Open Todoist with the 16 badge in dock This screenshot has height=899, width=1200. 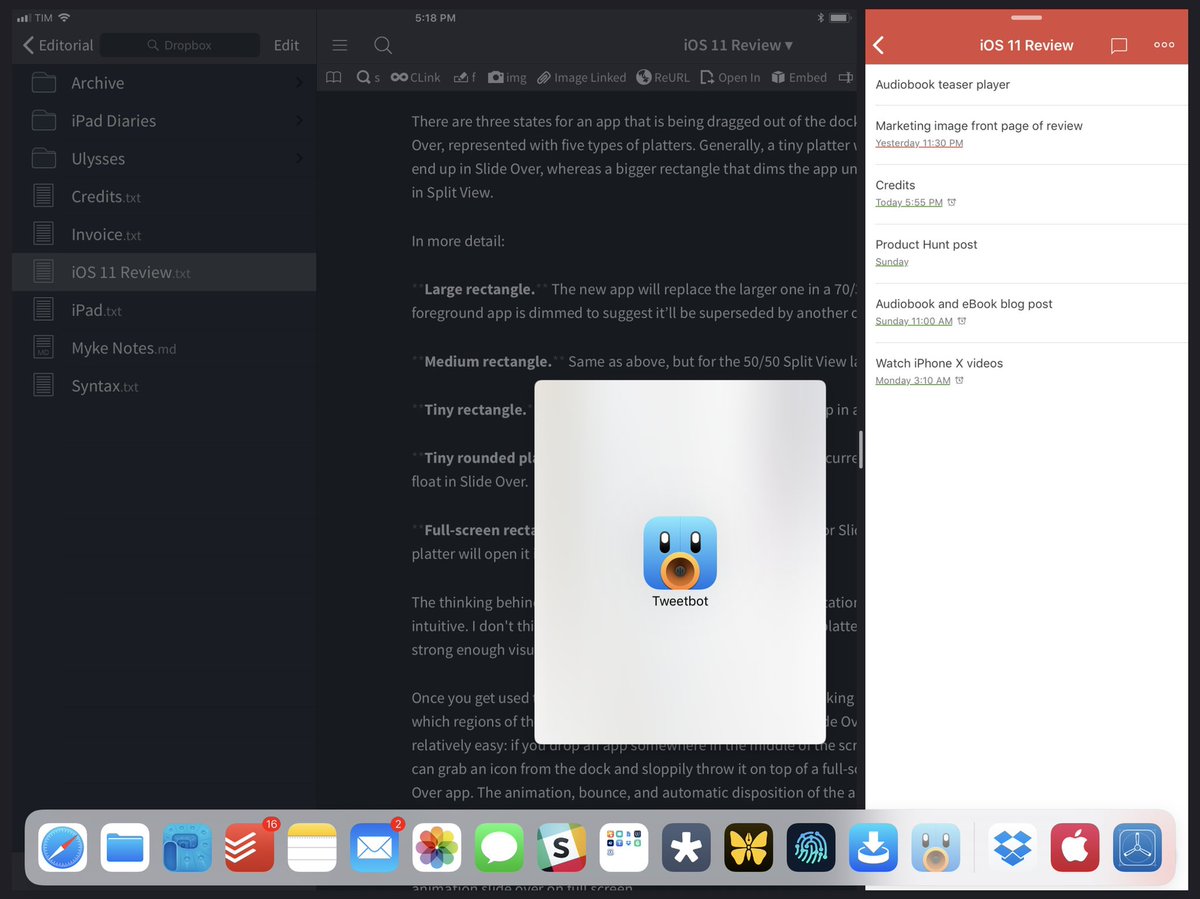click(250, 848)
